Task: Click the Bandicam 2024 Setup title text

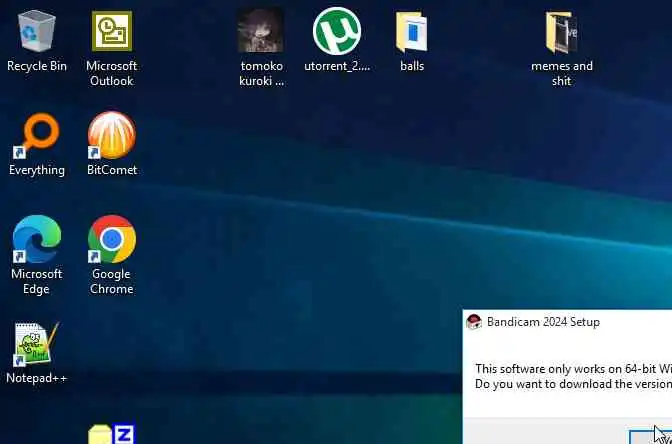Action: (x=543, y=322)
